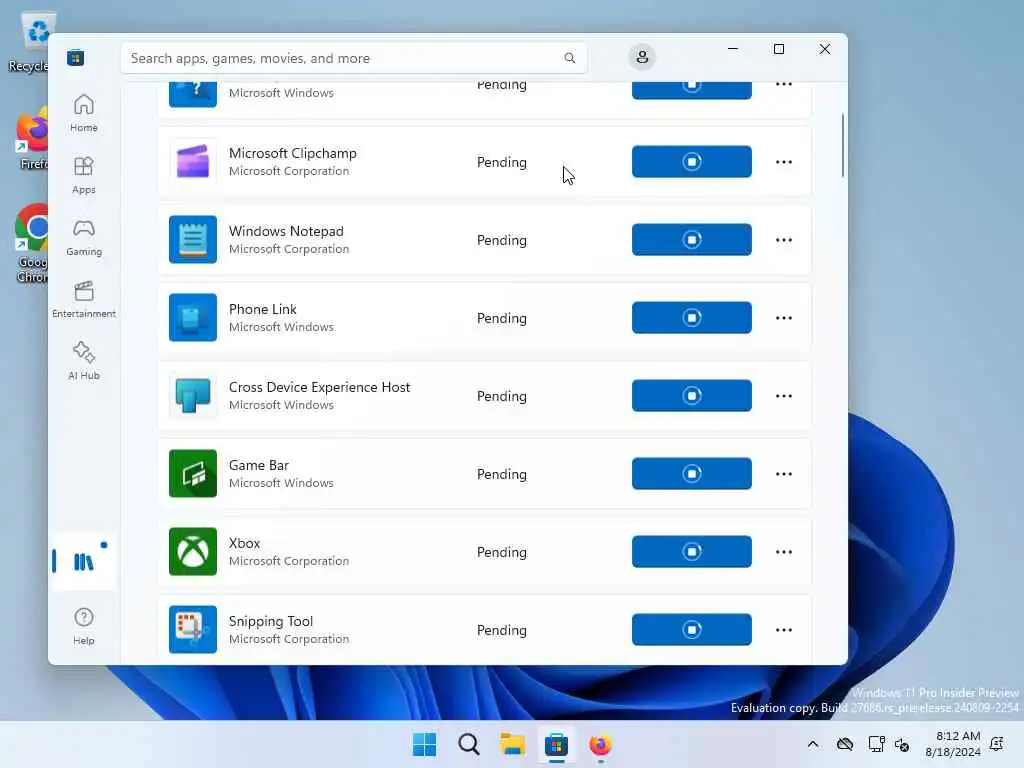Stop the Phone Link pending update

tap(692, 317)
